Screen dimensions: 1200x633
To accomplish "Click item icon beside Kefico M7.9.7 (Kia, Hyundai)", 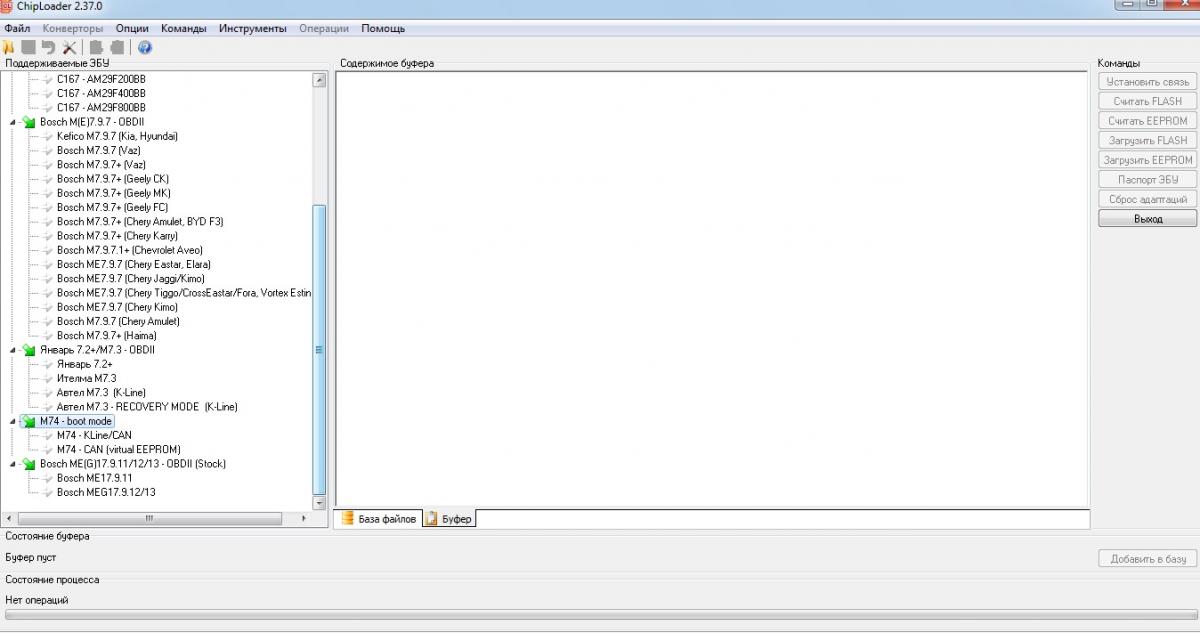I will pos(47,136).
